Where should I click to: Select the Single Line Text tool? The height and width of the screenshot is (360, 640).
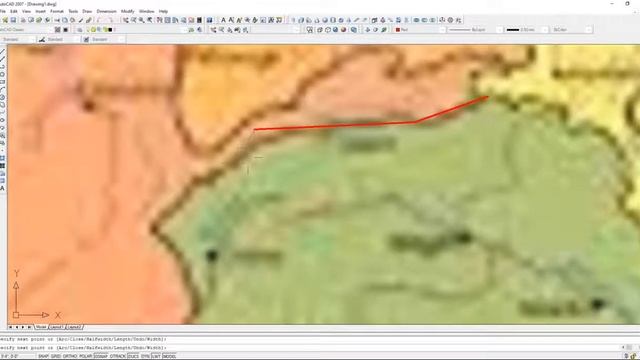click(x=231, y=20)
